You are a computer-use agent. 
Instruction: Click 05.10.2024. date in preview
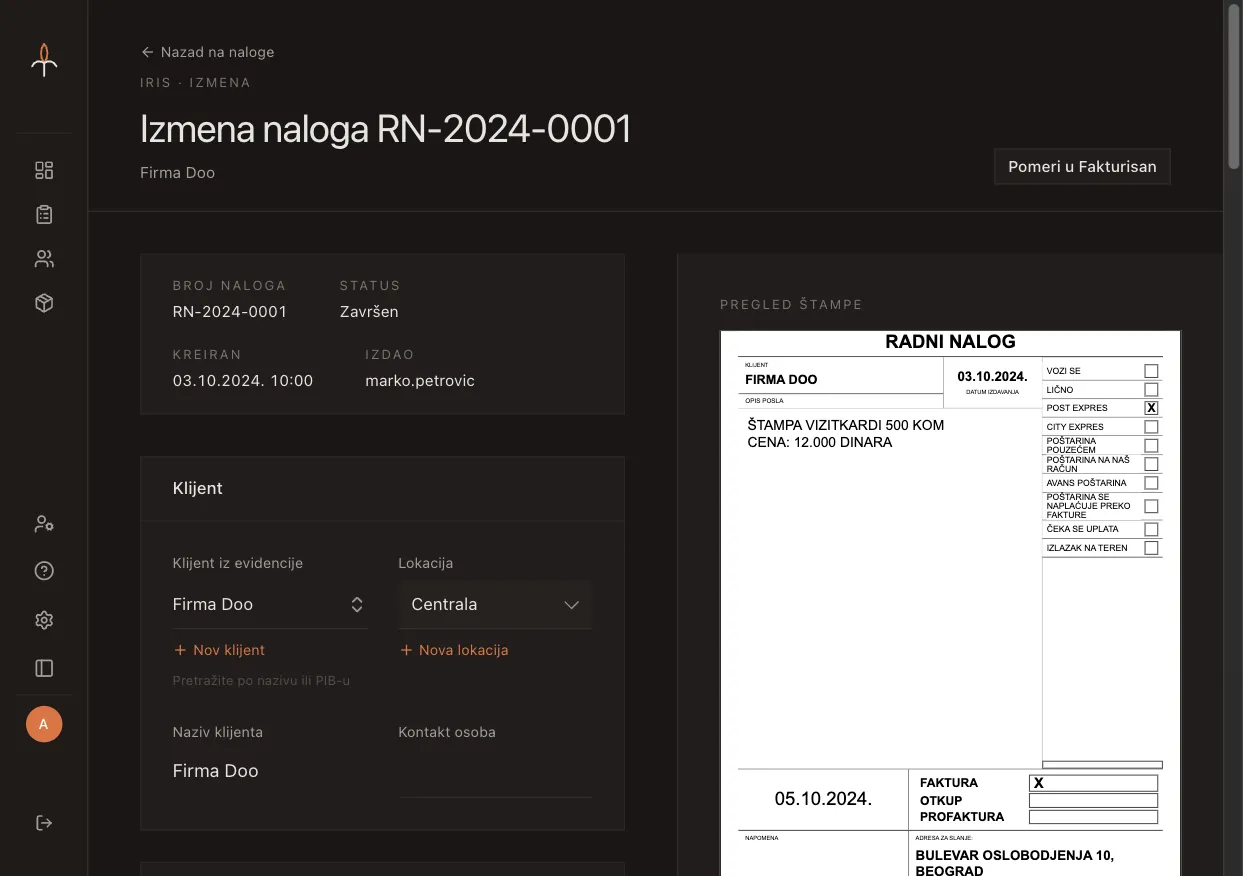823,799
